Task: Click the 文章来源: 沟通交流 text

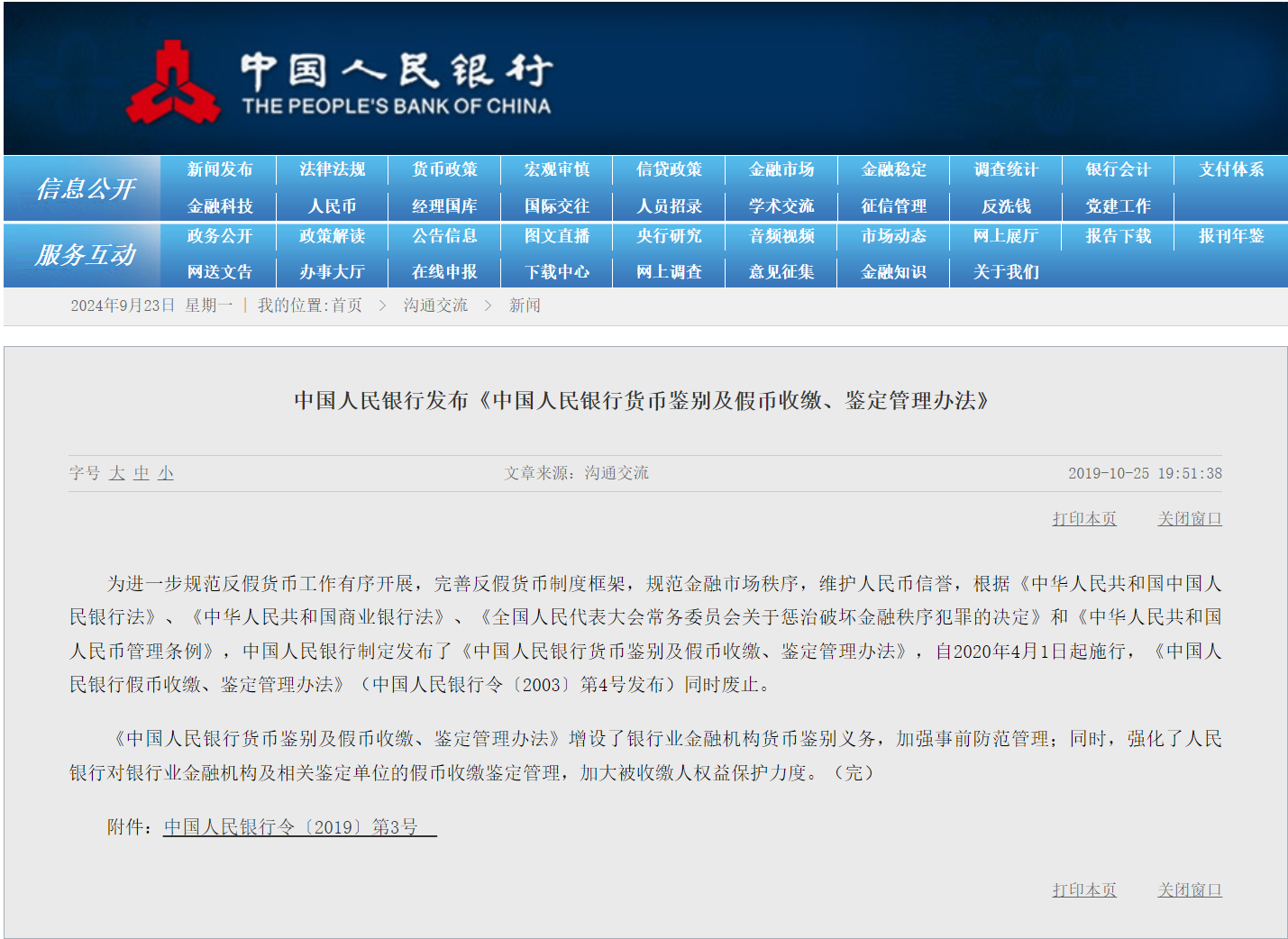Action: 577,473
